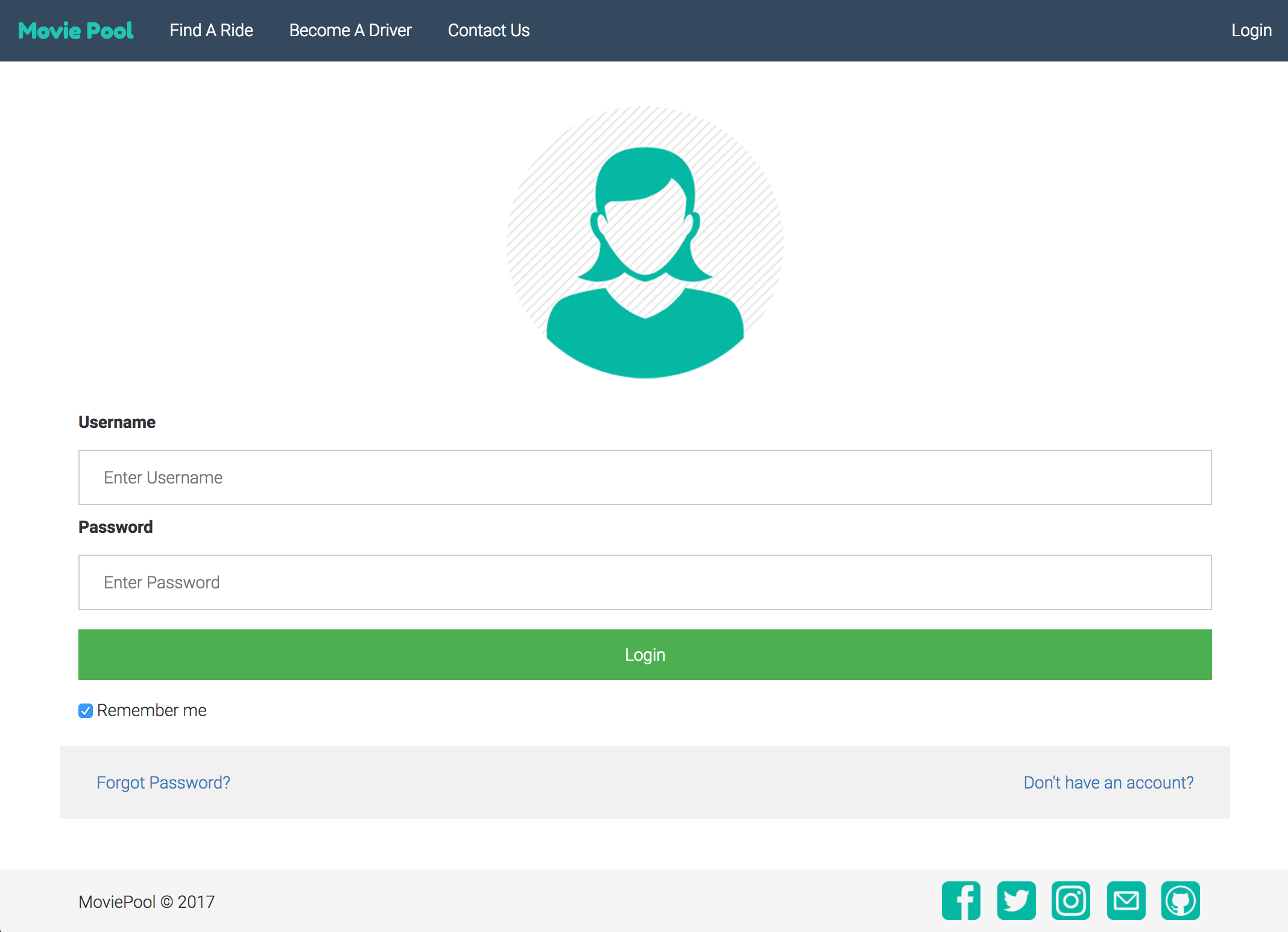Focus the Enter Username field
The image size is (1288, 932).
645,477
